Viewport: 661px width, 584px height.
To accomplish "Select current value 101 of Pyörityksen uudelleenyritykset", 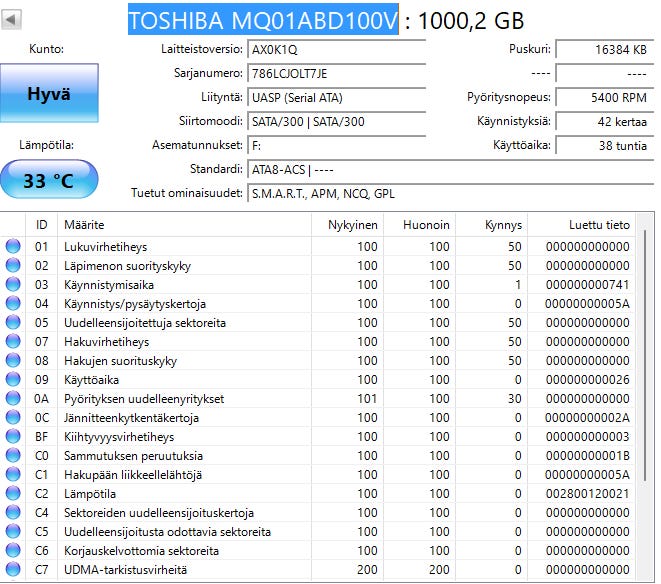I will coord(367,398).
